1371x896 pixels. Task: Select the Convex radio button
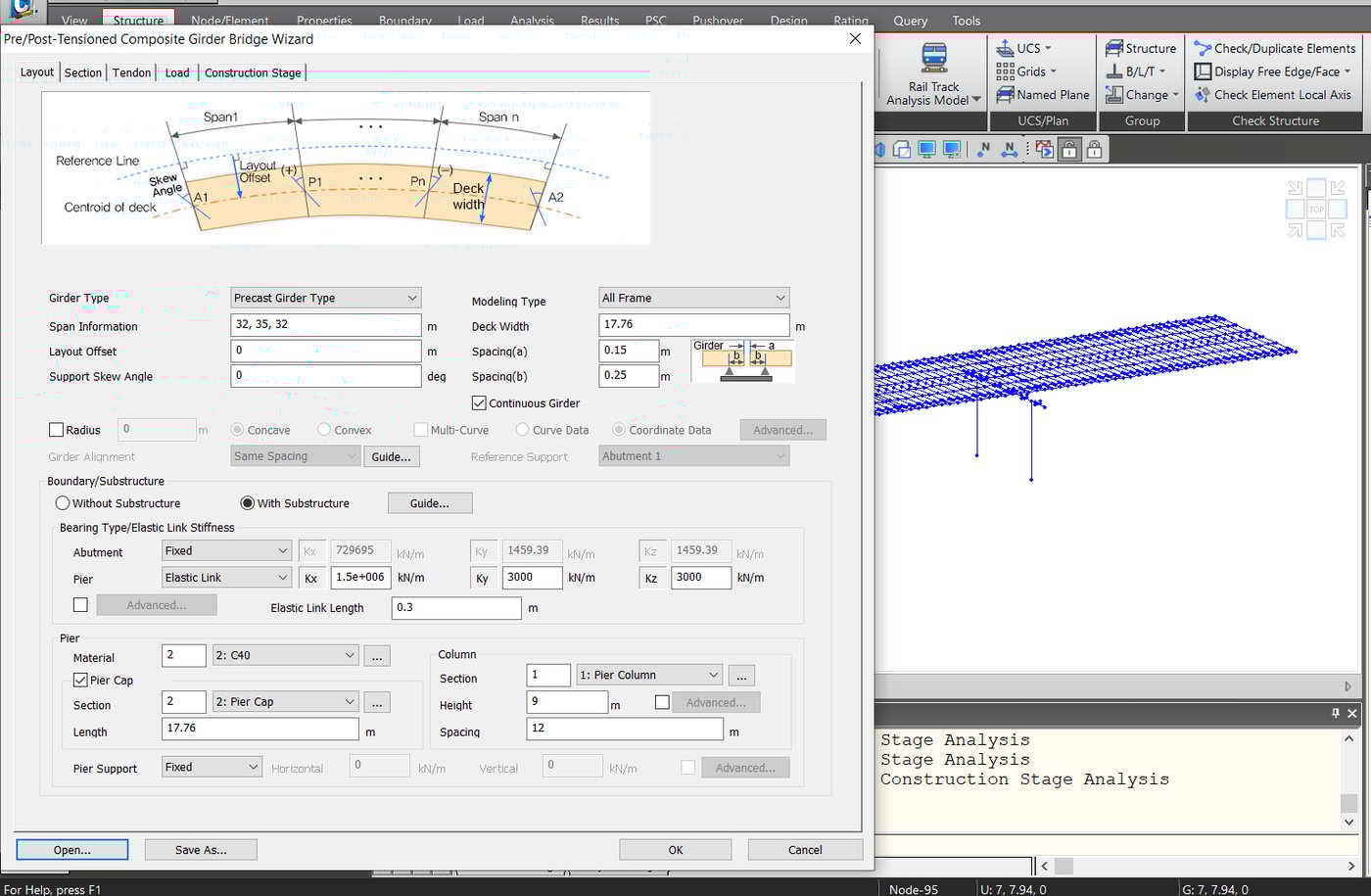pyautogui.click(x=325, y=429)
